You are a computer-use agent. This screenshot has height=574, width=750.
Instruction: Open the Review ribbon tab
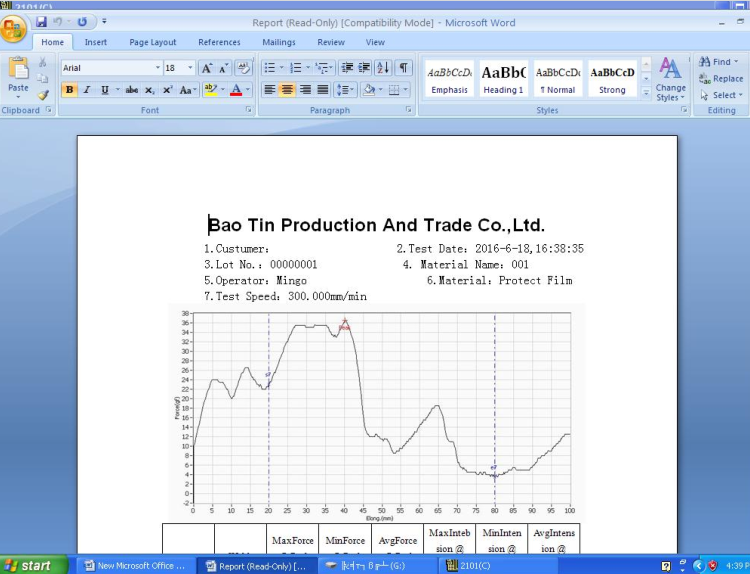(x=331, y=43)
